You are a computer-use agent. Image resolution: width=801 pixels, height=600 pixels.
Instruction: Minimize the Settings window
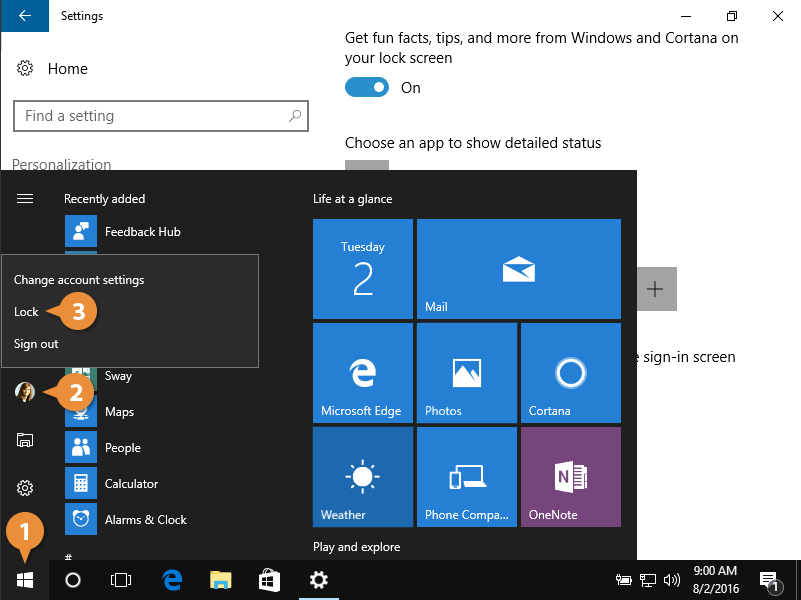pos(686,16)
